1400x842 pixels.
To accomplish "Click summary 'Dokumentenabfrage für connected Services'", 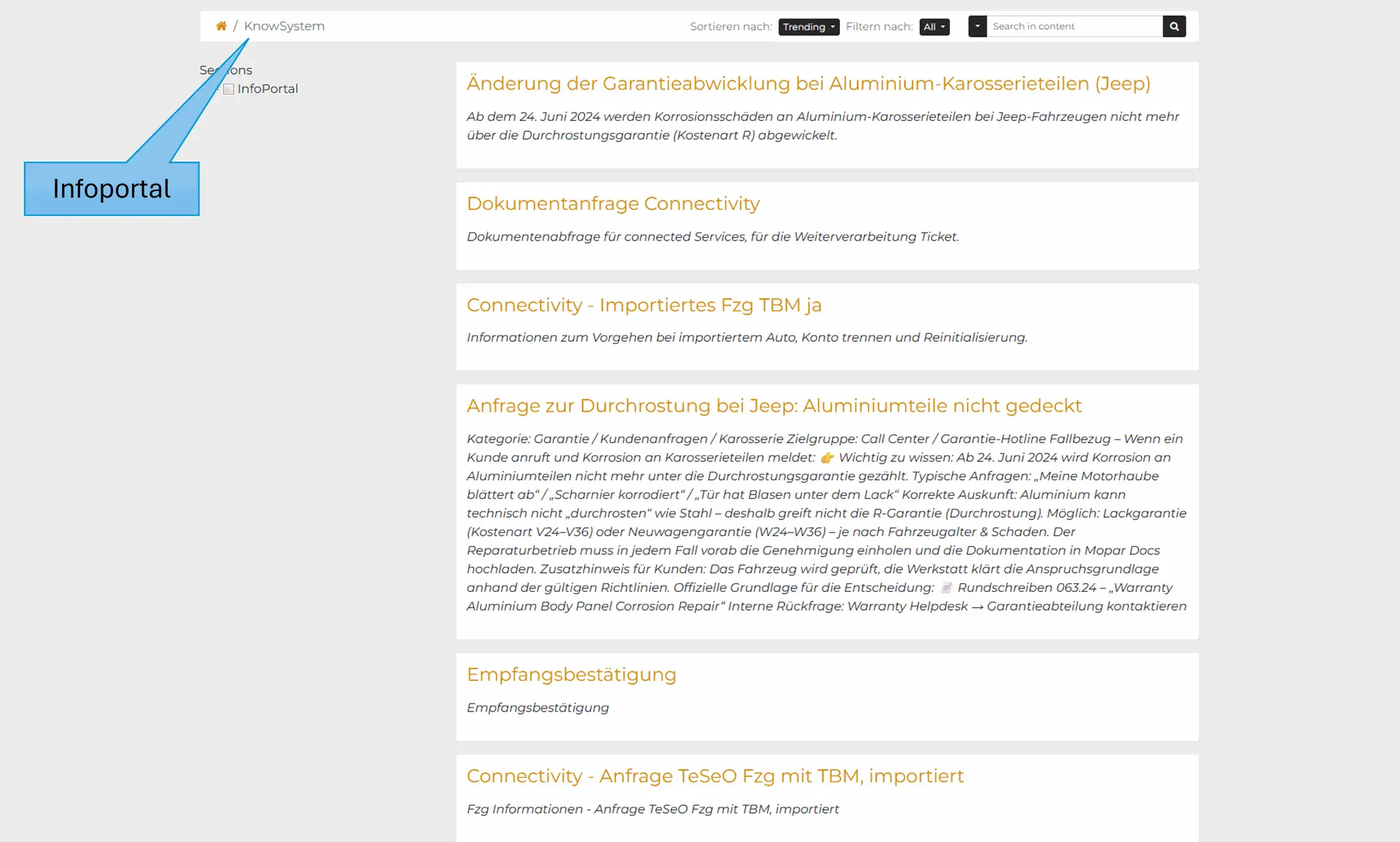I will 712,237.
